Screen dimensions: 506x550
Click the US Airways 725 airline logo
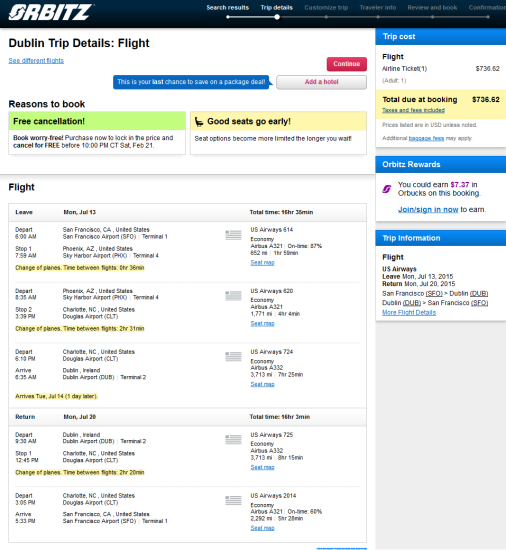233,440
